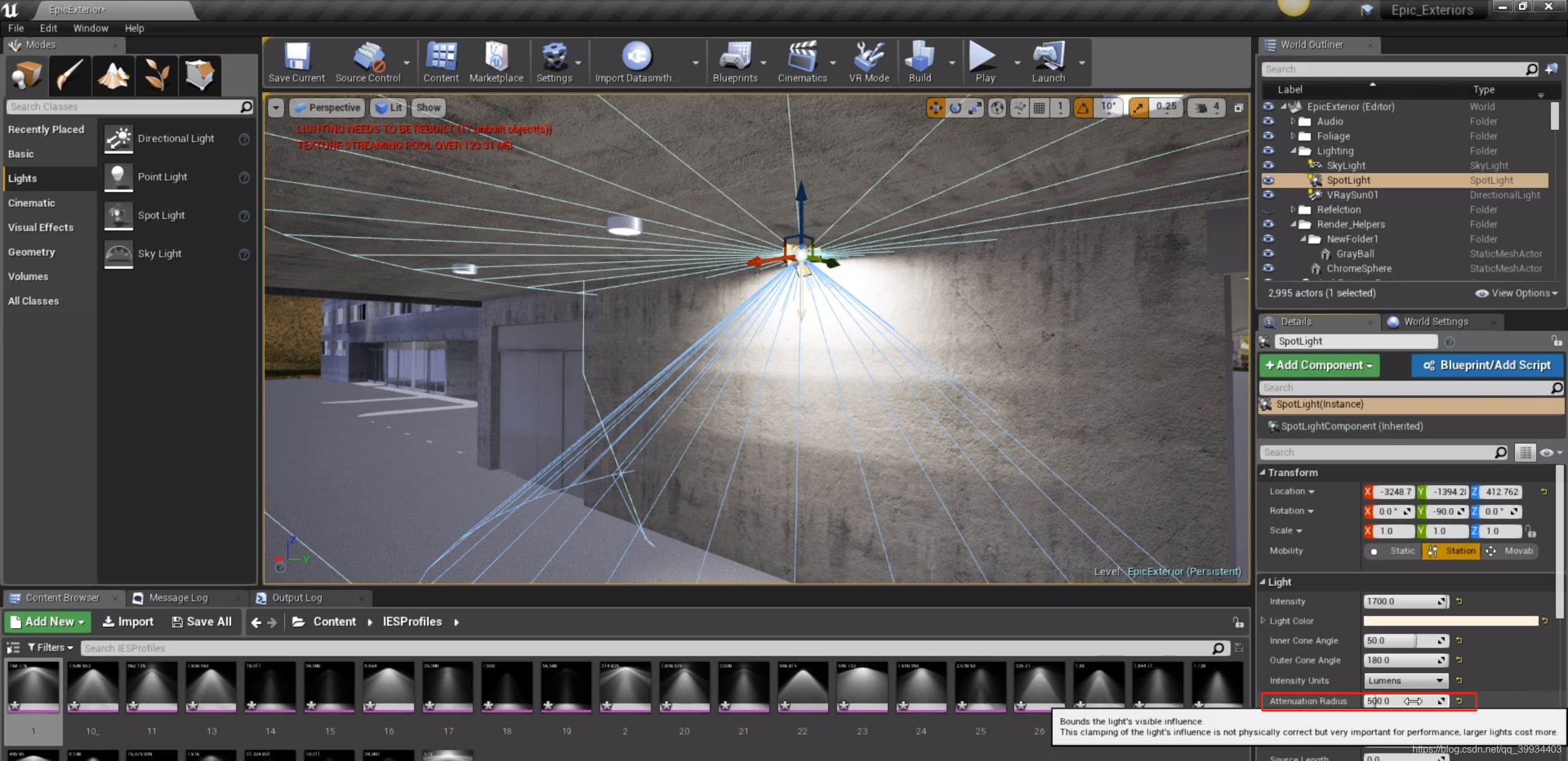Viewport: 1568px width, 761px height.
Task: Click the green Add Component button
Action: [1319, 365]
